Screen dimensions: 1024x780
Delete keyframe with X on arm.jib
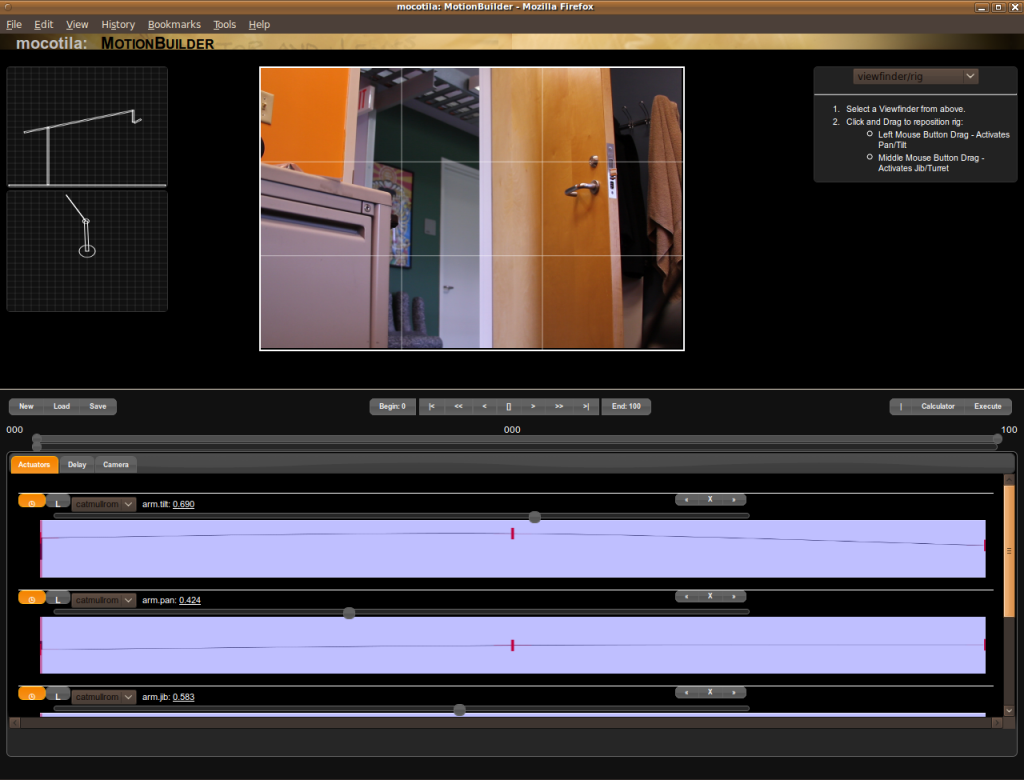pyautogui.click(x=710, y=692)
